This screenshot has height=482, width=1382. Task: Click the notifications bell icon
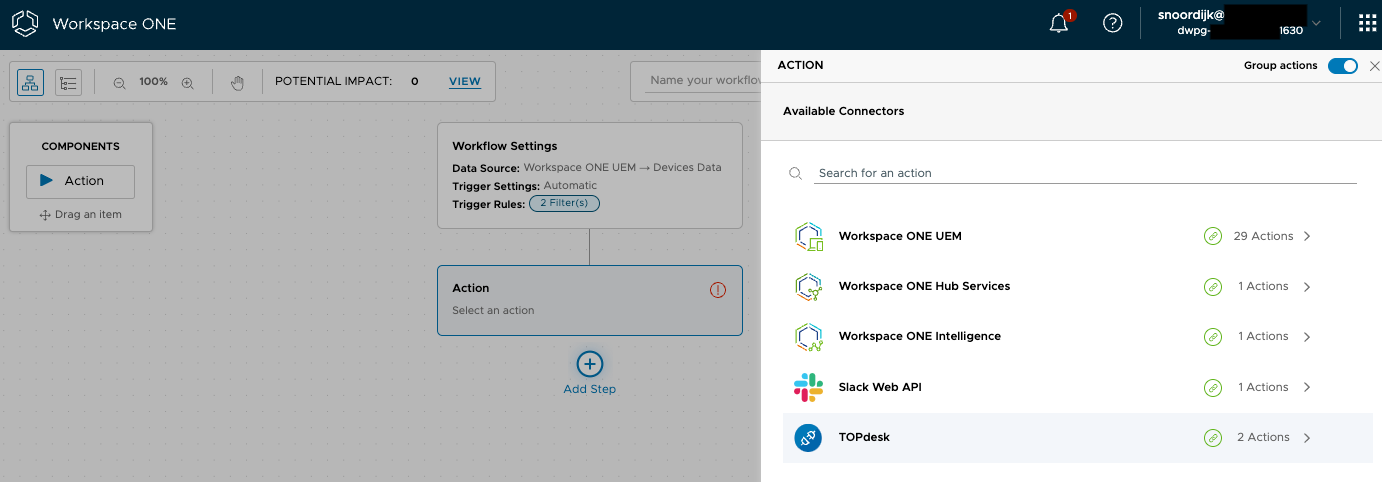pos(1059,24)
